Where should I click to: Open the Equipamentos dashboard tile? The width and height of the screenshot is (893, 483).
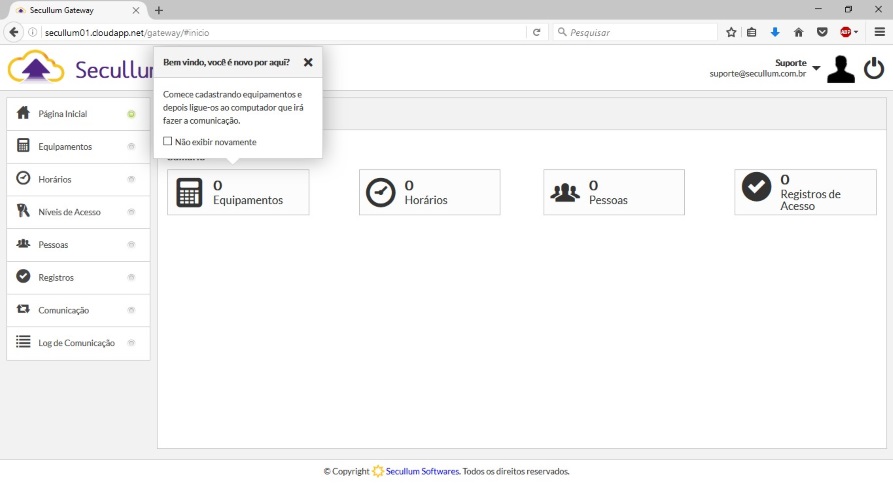[x=238, y=192]
